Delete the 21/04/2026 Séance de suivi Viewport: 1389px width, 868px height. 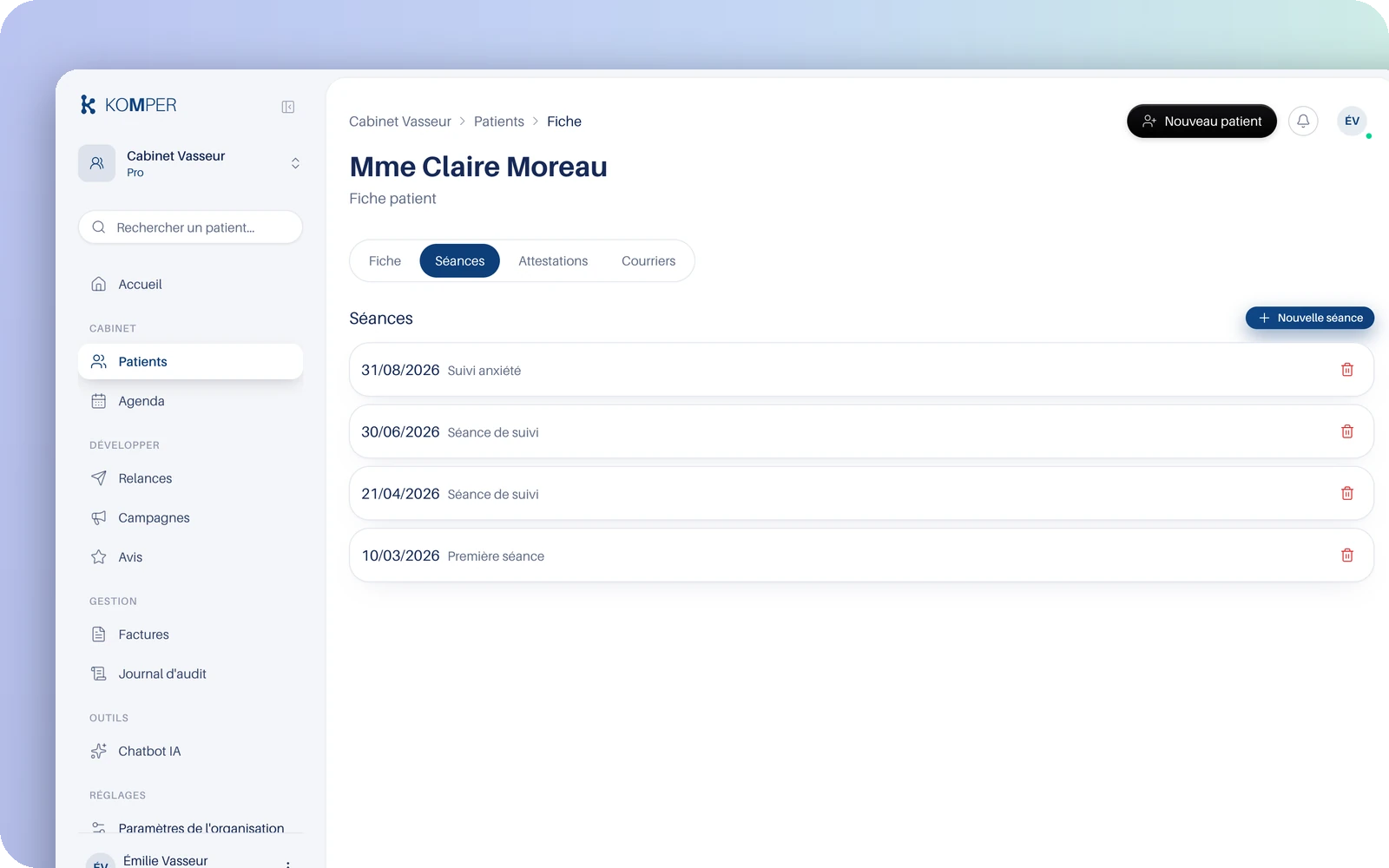tap(1347, 493)
